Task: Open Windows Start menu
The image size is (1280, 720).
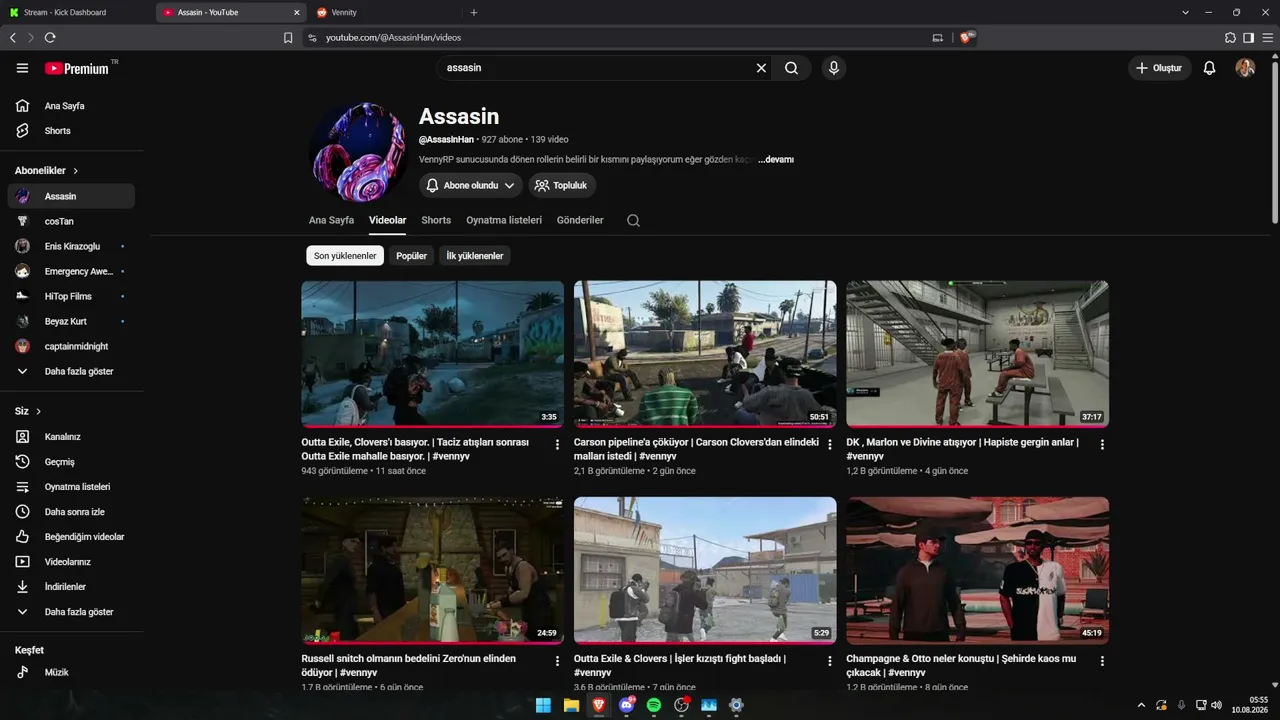Action: [543, 705]
